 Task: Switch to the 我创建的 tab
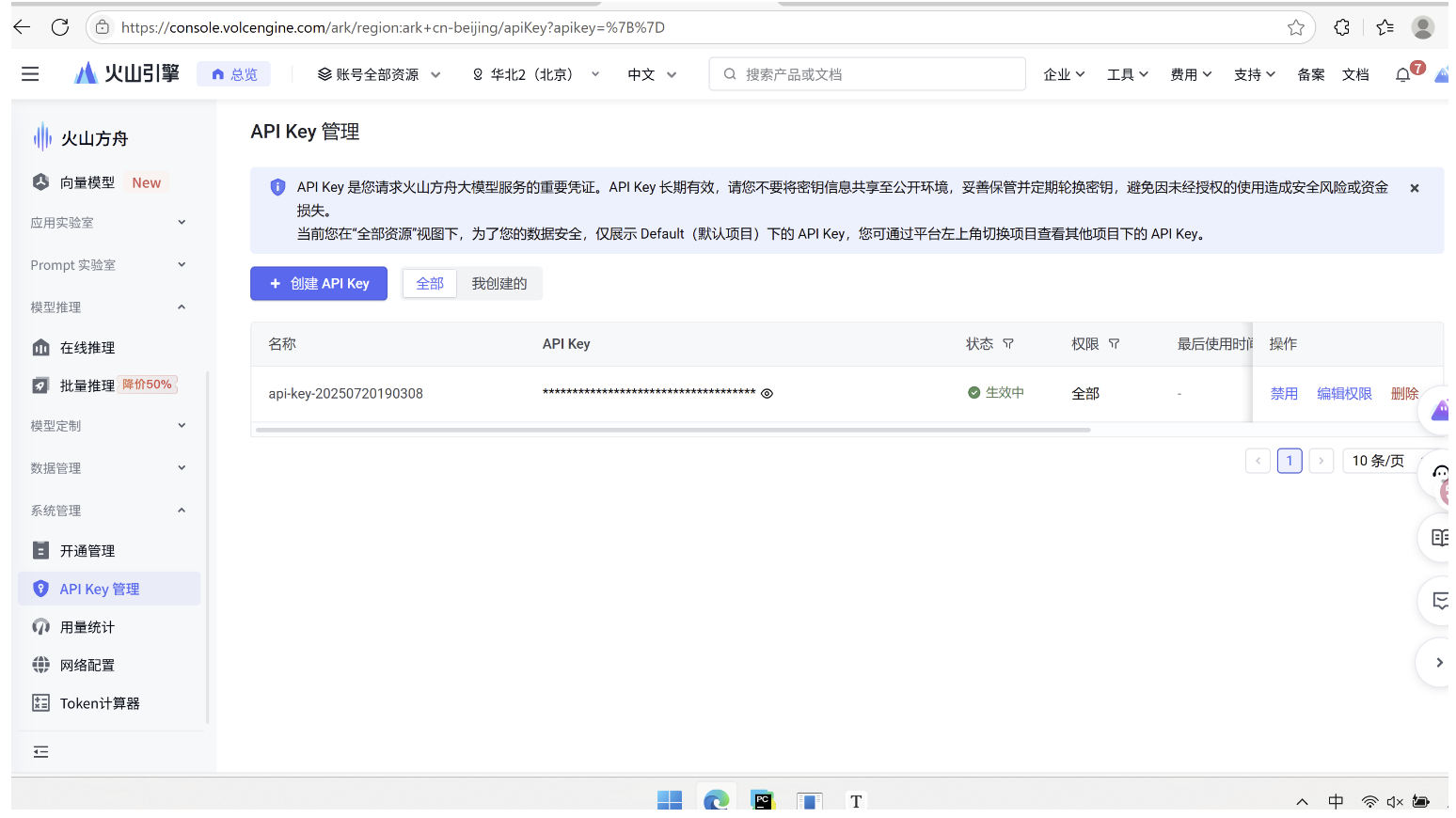point(499,283)
